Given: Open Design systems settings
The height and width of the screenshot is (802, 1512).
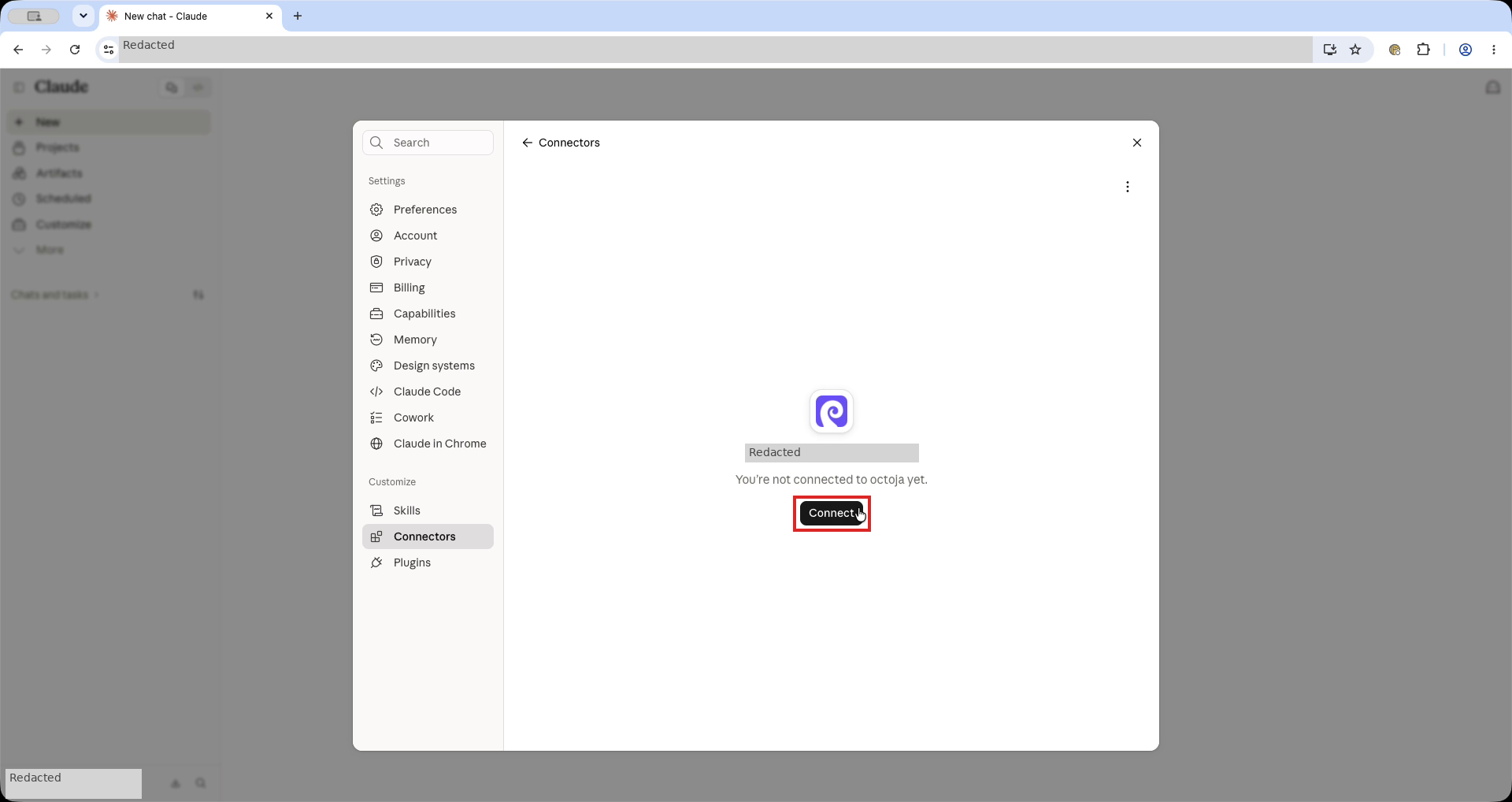Looking at the screenshot, I should pyautogui.click(x=428, y=366).
